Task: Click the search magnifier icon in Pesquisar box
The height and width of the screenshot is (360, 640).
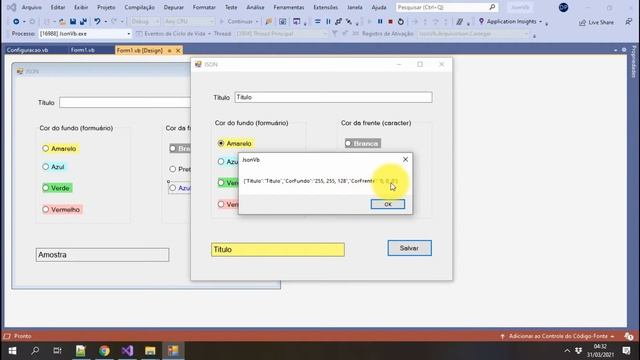Action: pos(492,7)
